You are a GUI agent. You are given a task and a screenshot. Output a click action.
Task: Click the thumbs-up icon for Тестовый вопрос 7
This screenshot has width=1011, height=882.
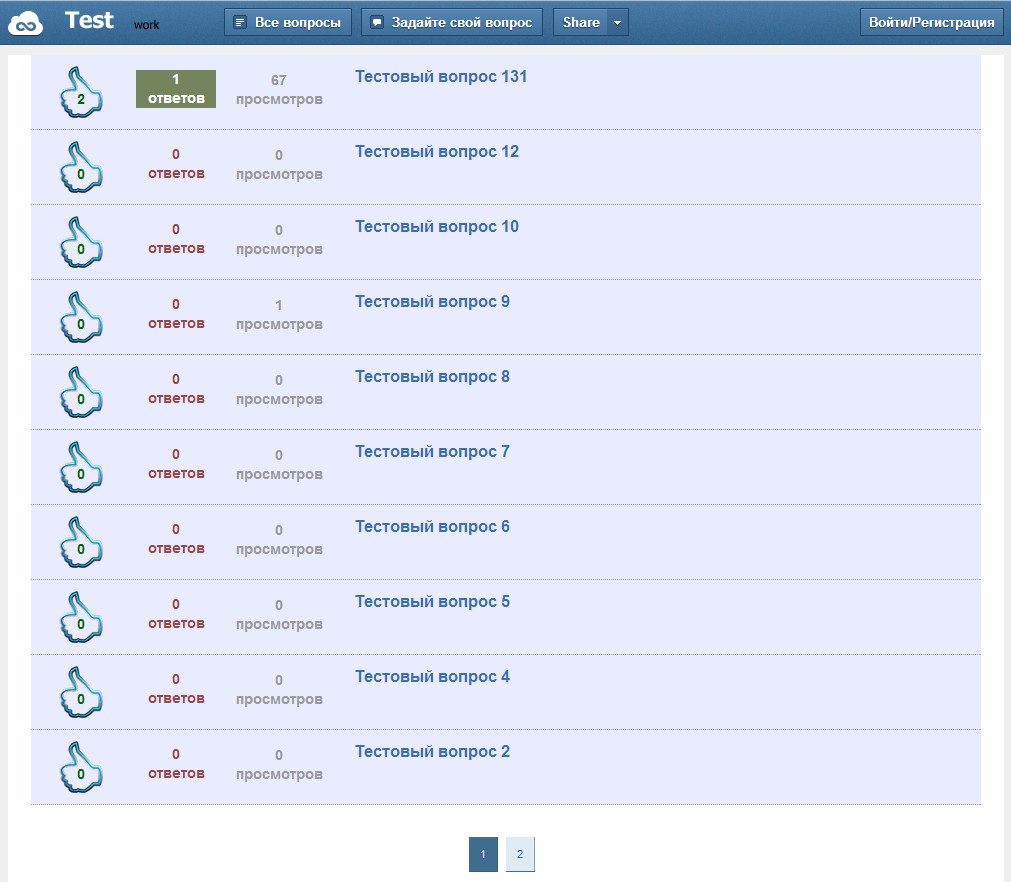click(x=81, y=467)
